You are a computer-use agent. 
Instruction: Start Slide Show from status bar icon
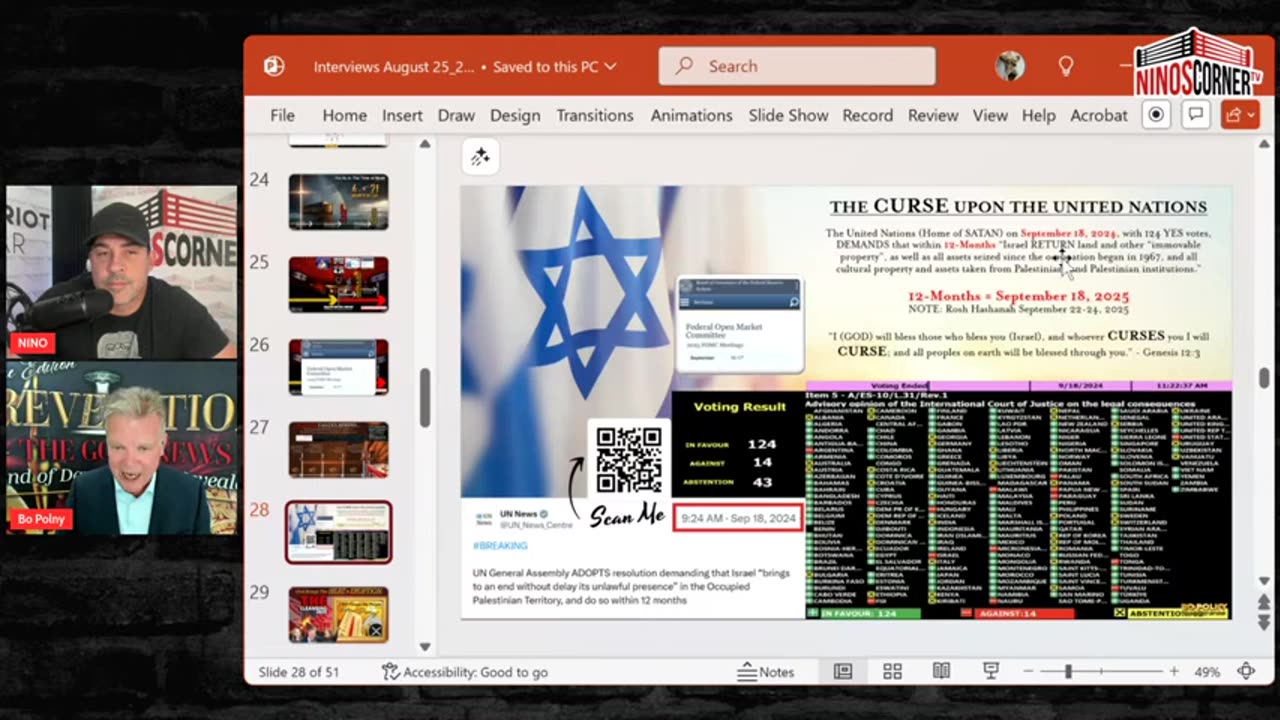pos(991,671)
